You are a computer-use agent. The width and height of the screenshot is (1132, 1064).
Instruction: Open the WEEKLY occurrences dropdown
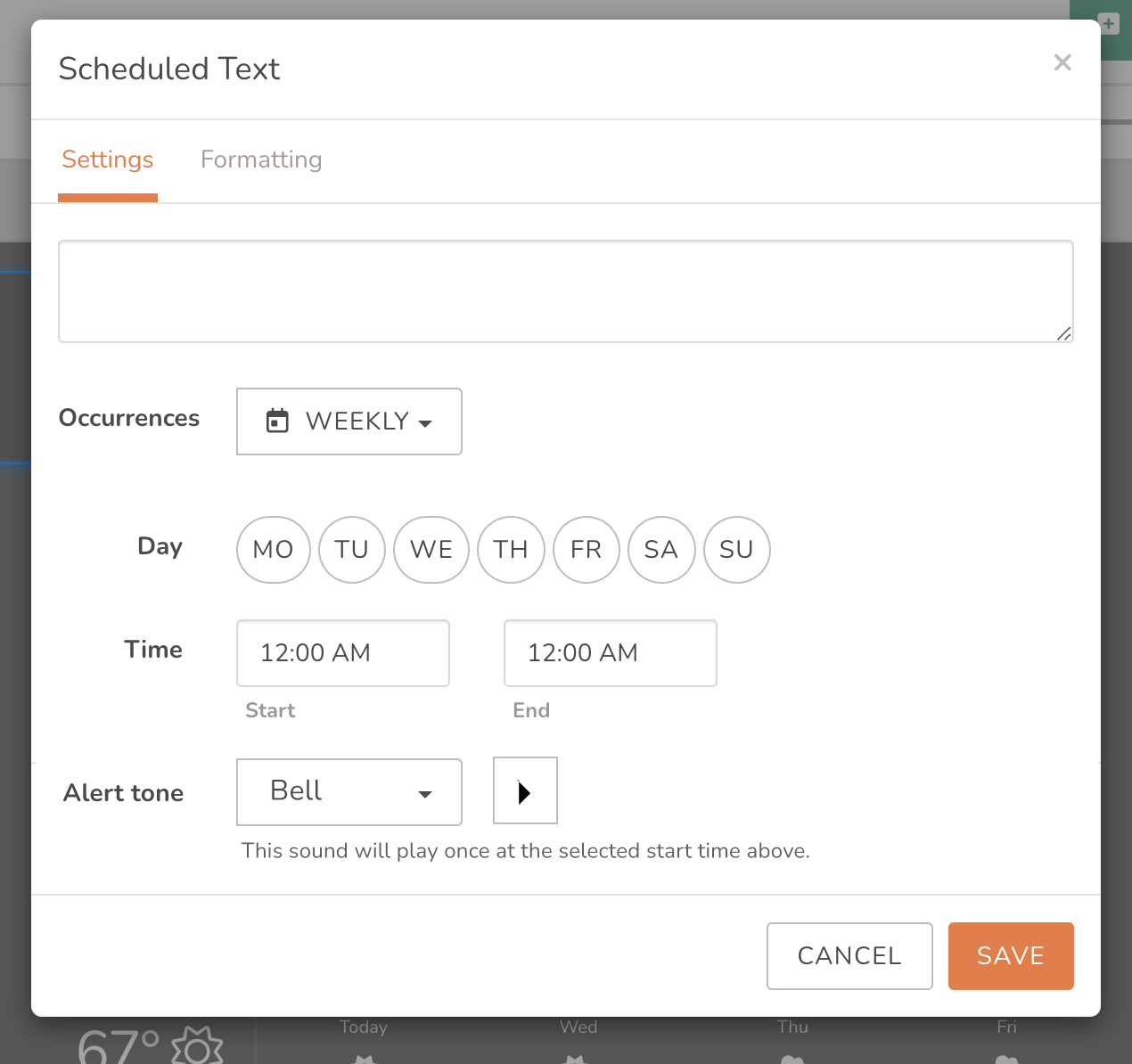coord(349,422)
